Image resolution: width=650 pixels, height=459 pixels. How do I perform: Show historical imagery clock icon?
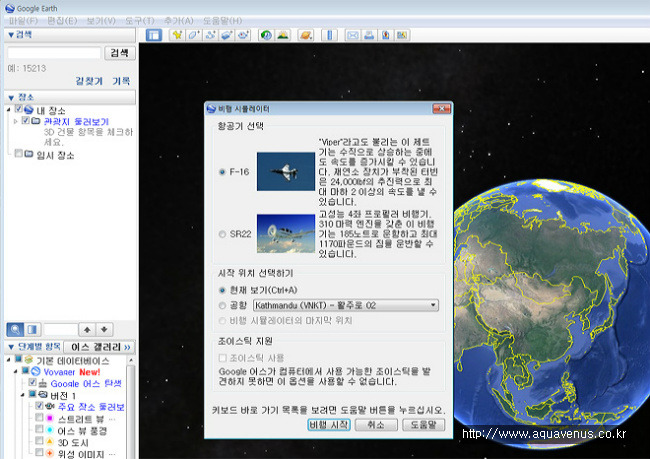click(266, 35)
